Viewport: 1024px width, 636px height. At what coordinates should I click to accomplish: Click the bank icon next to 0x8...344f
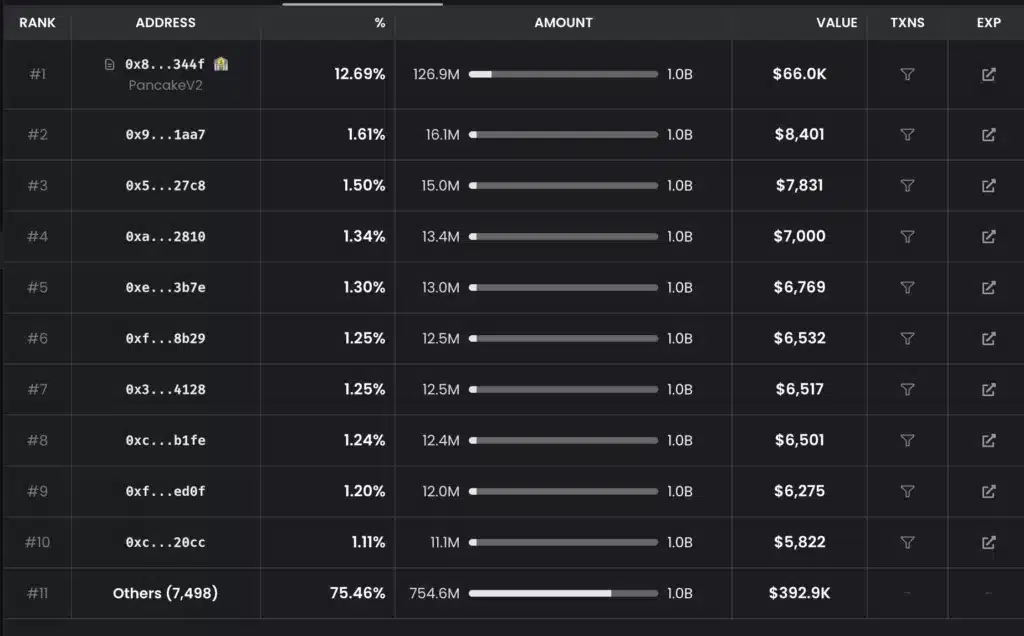tap(221, 64)
